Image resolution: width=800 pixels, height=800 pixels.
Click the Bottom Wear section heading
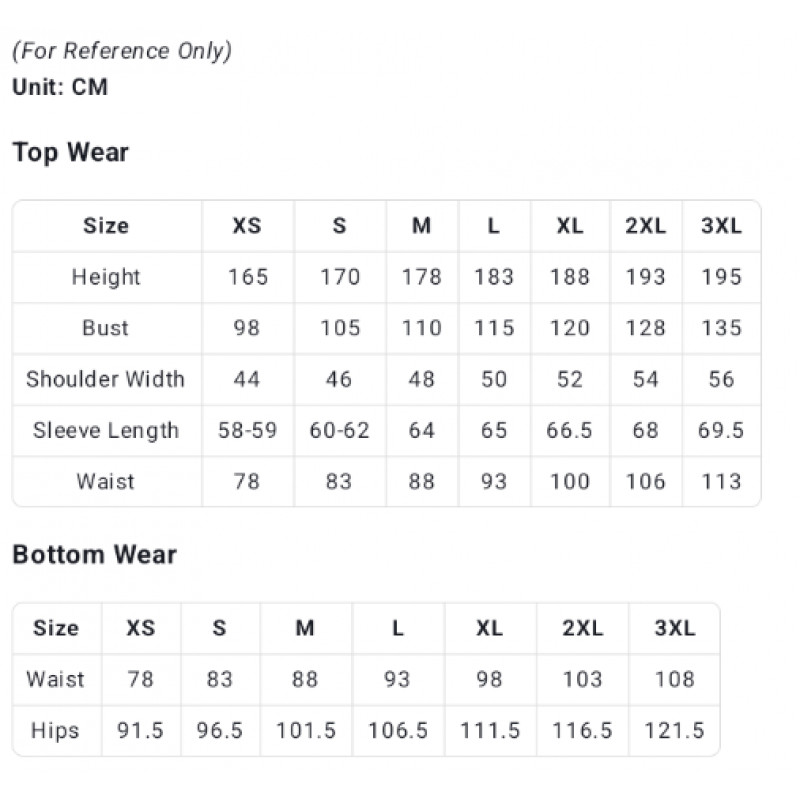(x=94, y=555)
